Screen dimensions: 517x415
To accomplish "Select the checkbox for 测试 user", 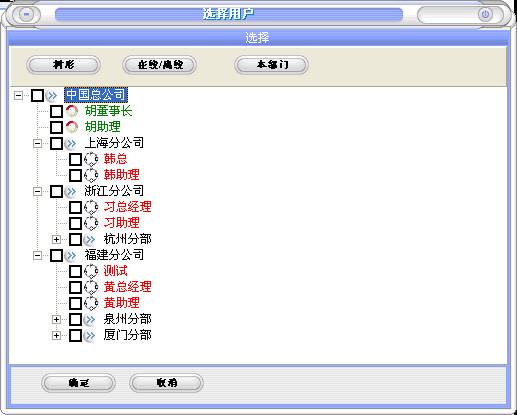I will pos(75,271).
